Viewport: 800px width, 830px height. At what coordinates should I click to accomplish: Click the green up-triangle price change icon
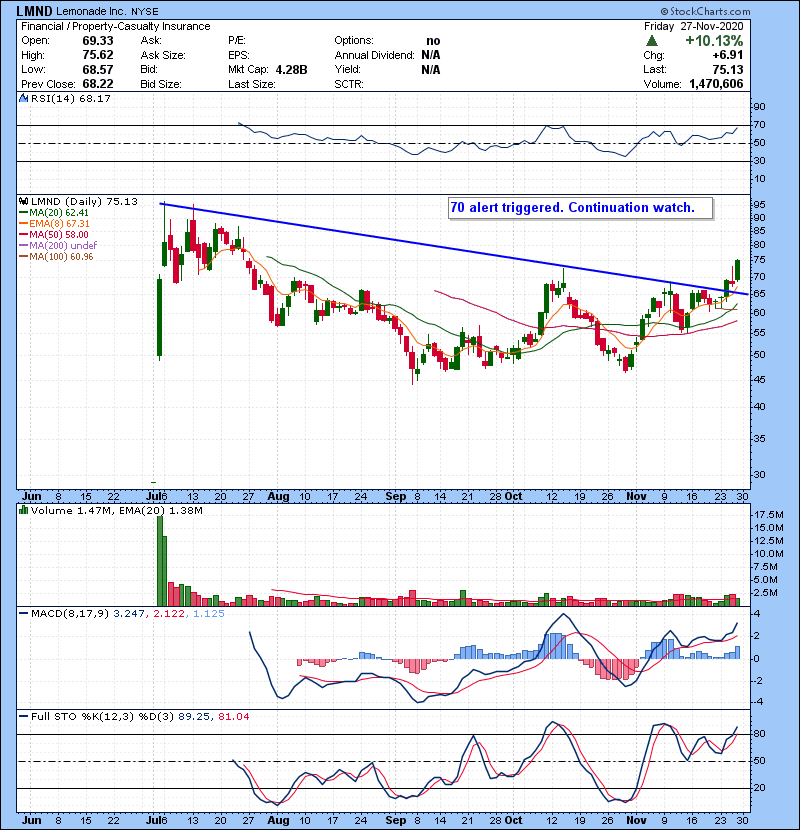652,41
